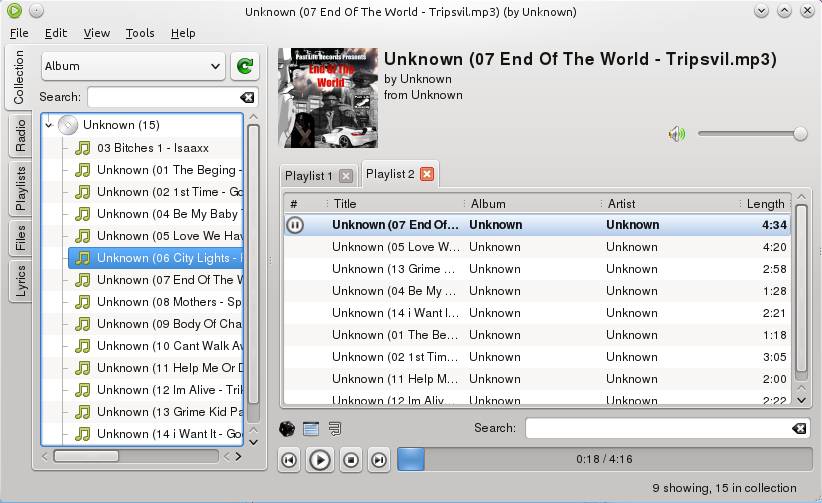
Task: Sort playlist by Title column
Action: (x=396, y=204)
